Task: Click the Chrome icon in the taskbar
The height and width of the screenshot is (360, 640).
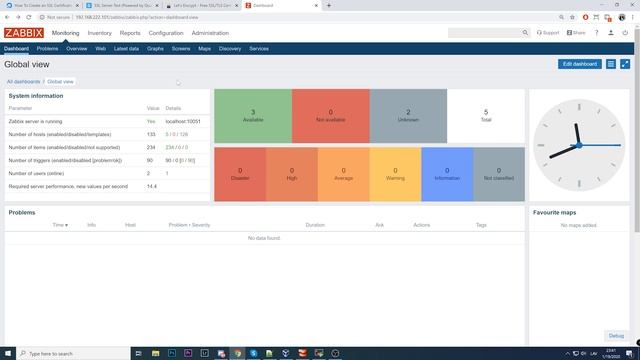Action: tap(238, 353)
